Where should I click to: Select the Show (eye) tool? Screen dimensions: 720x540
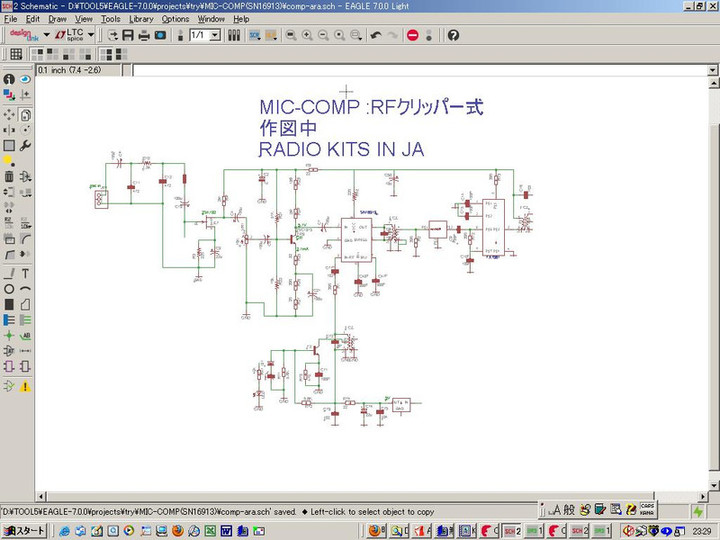25,79
